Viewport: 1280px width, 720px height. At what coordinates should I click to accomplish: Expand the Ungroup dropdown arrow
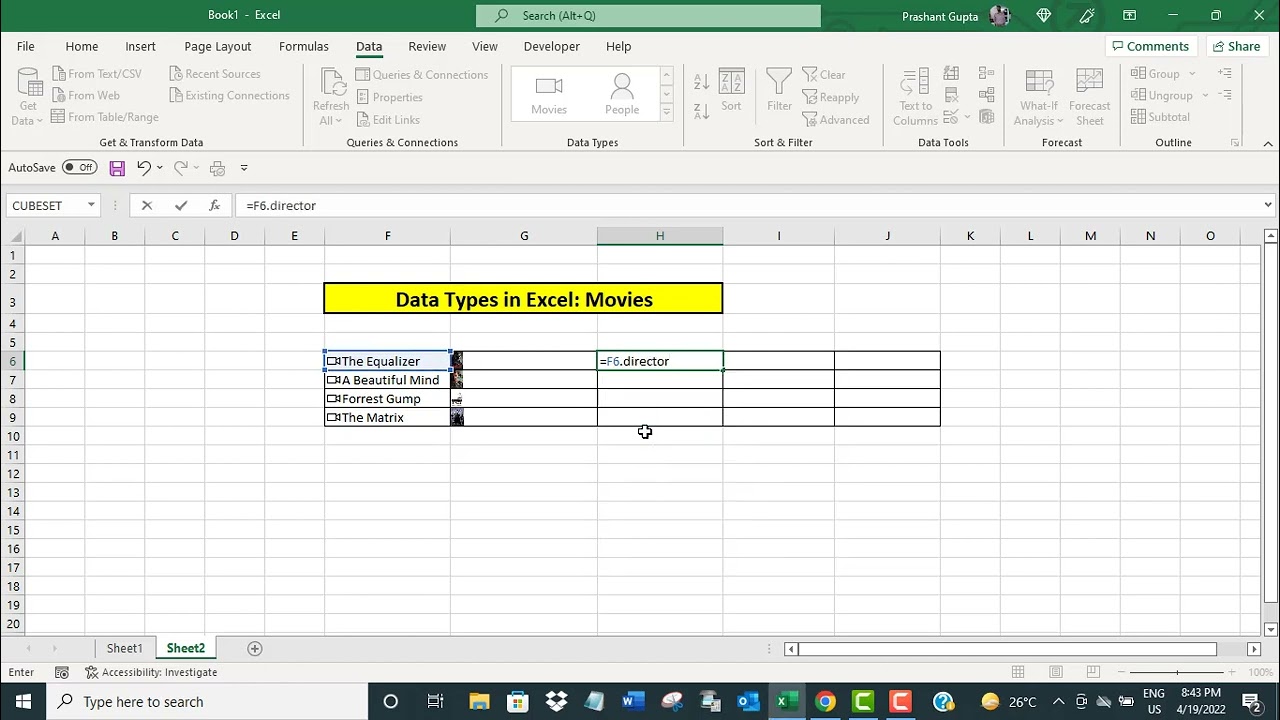pos(1204,96)
